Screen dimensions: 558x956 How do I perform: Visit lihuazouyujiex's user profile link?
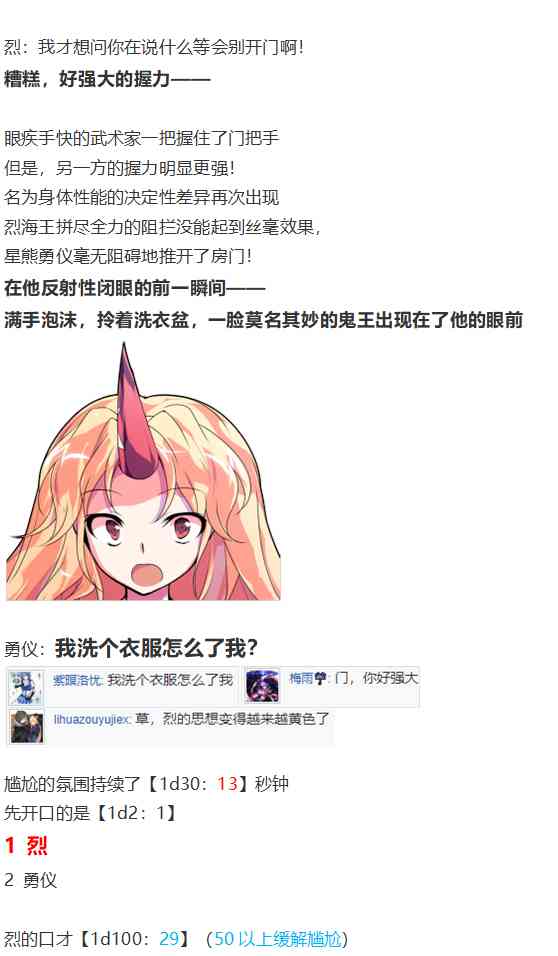(x=91, y=719)
